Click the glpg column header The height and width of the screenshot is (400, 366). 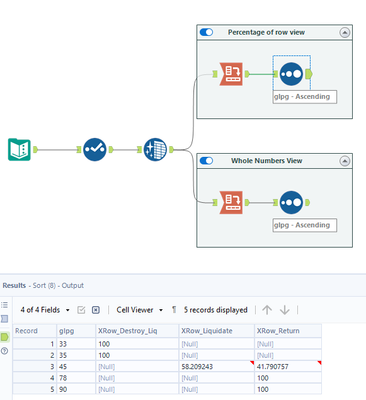tap(76, 331)
